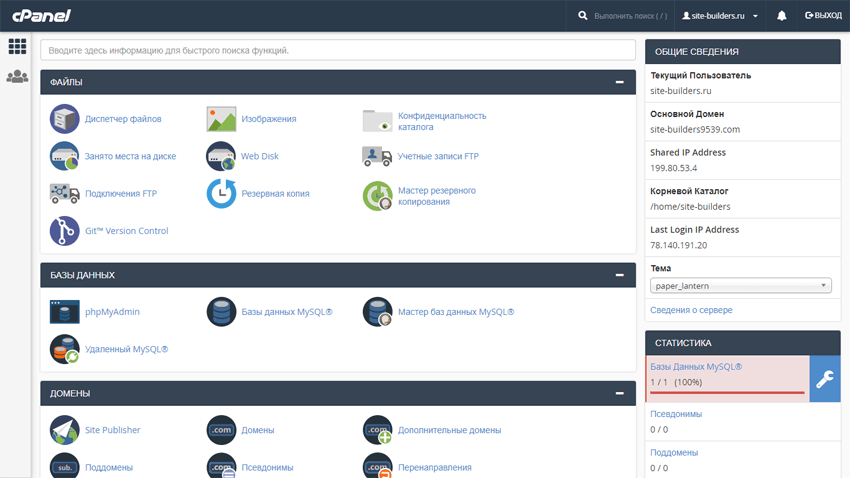Open the Web Disk icon
Image resolution: width=850 pixels, height=478 pixels.
pos(221,156)
